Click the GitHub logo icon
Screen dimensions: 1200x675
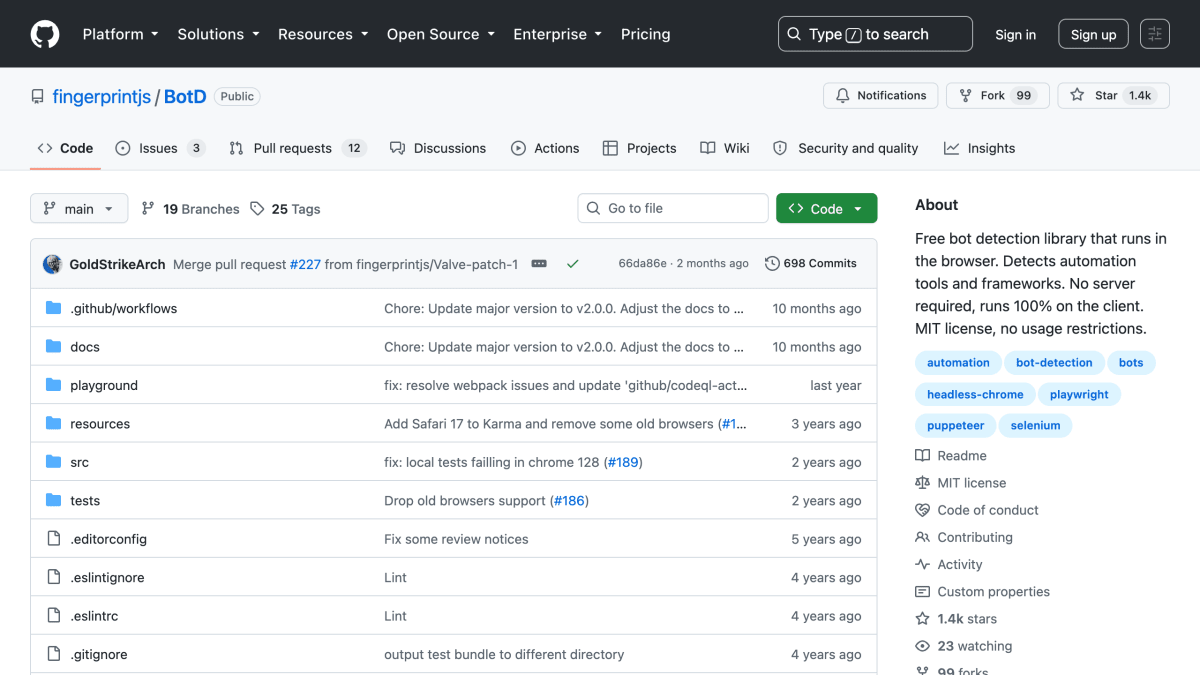[x=45, y=34]
